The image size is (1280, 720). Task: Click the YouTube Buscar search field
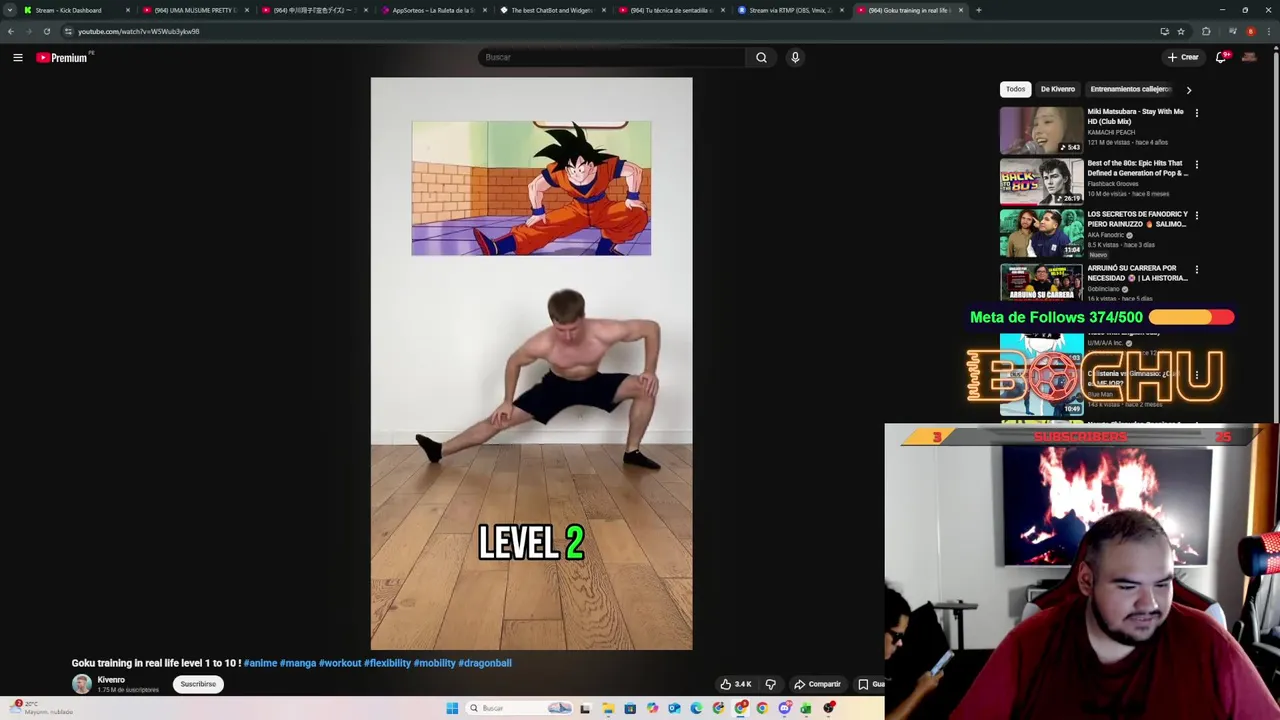coord(612,57)
